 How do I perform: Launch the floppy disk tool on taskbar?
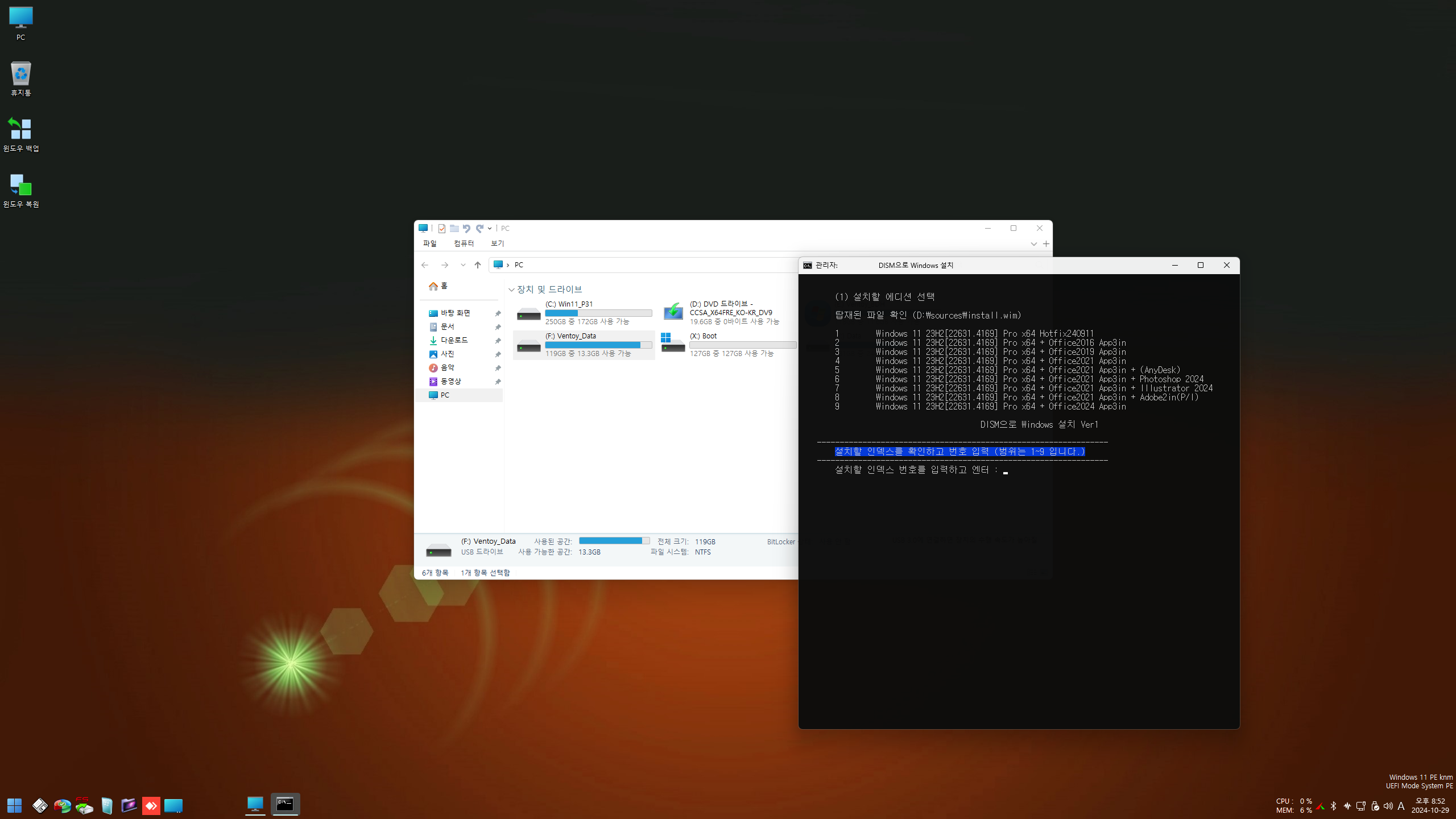click(x=40, y=805)
